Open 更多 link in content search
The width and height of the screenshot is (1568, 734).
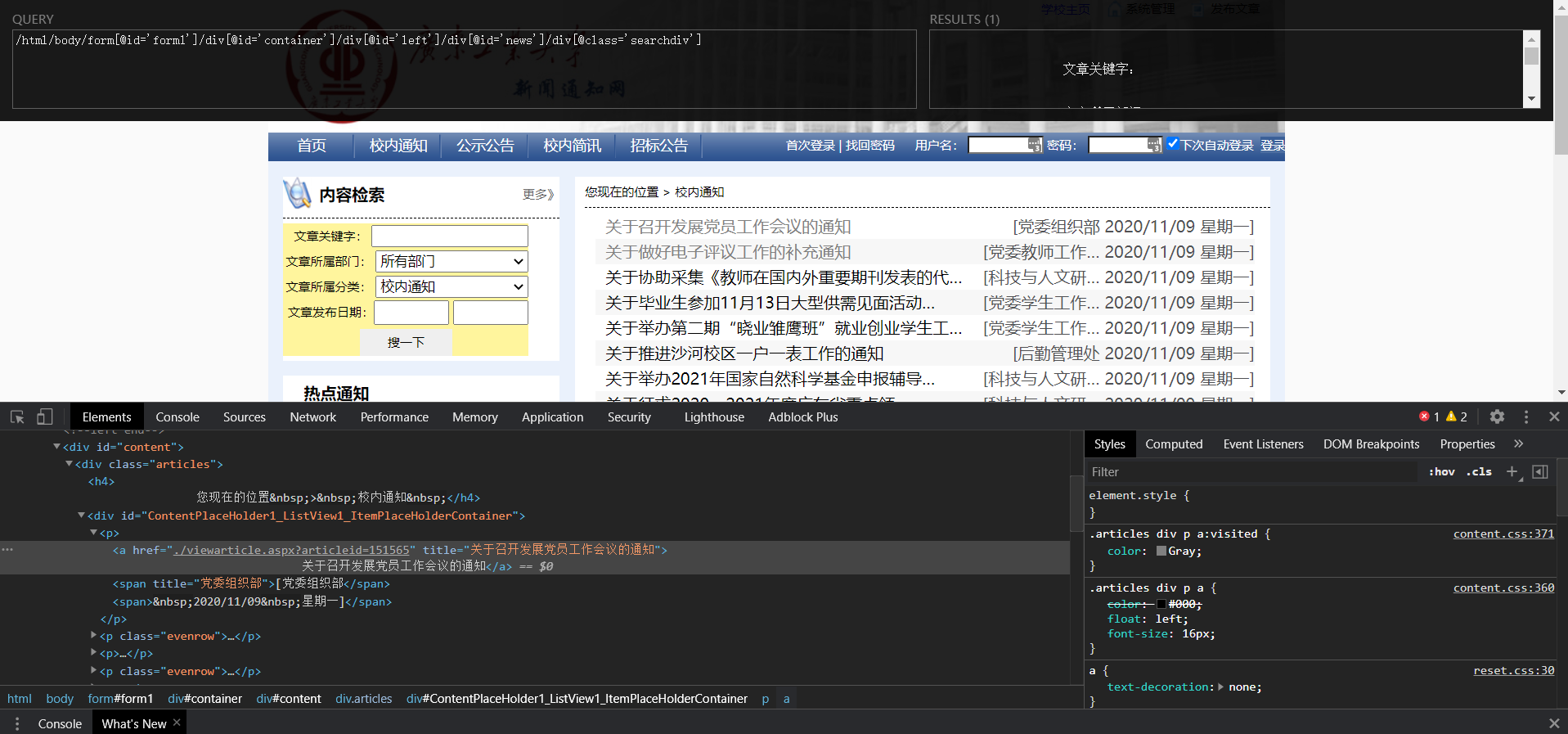pyautogui.click(x=538, y=194)
